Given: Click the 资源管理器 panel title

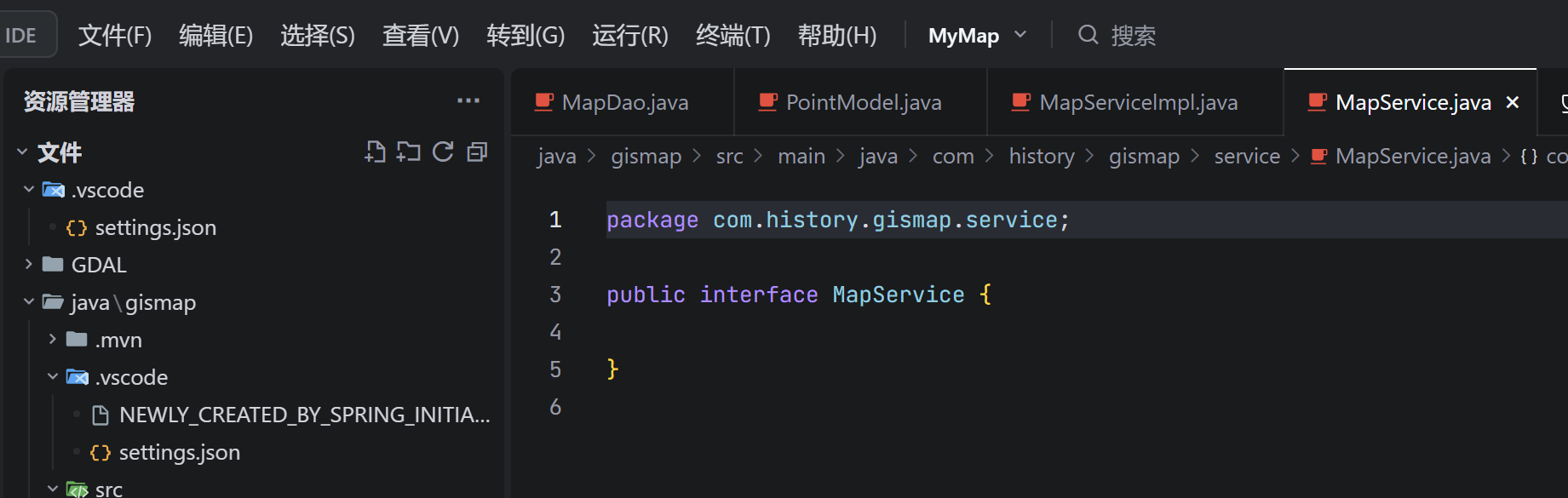Looking at the screenshot, I should 79,101.
